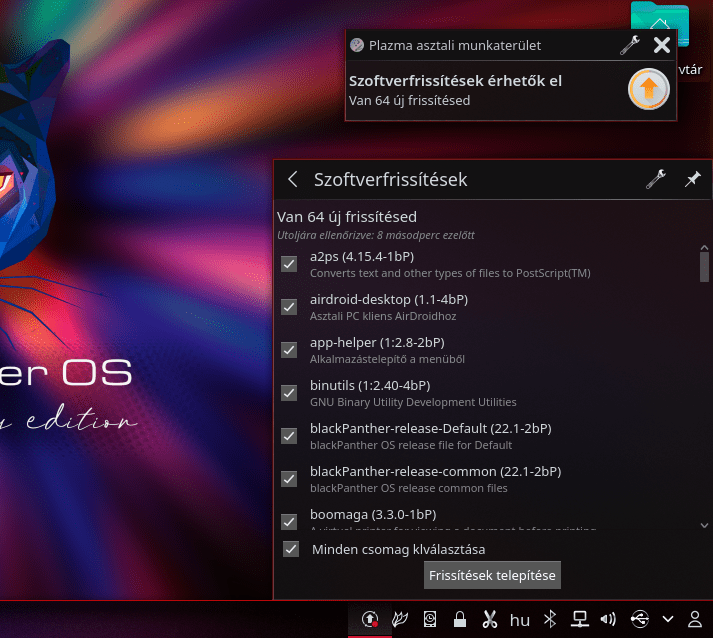This screenshot has width=713, height=638.
Task: Toggle the airdroid-desktop update checkbox
Action: [x=289, y=307]
